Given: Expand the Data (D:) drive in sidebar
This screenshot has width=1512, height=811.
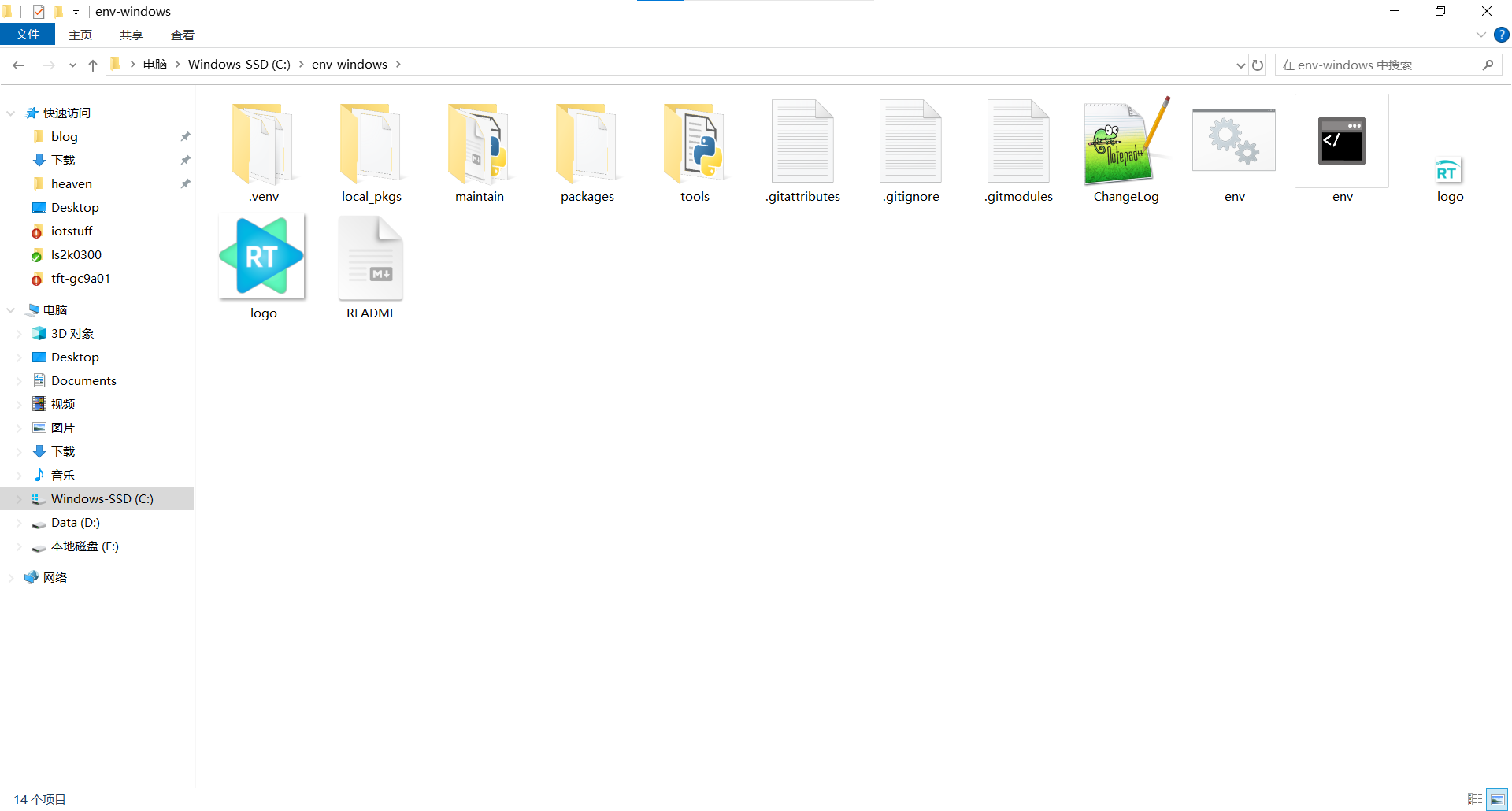Looking at the screenshot, I should (19, 522).
